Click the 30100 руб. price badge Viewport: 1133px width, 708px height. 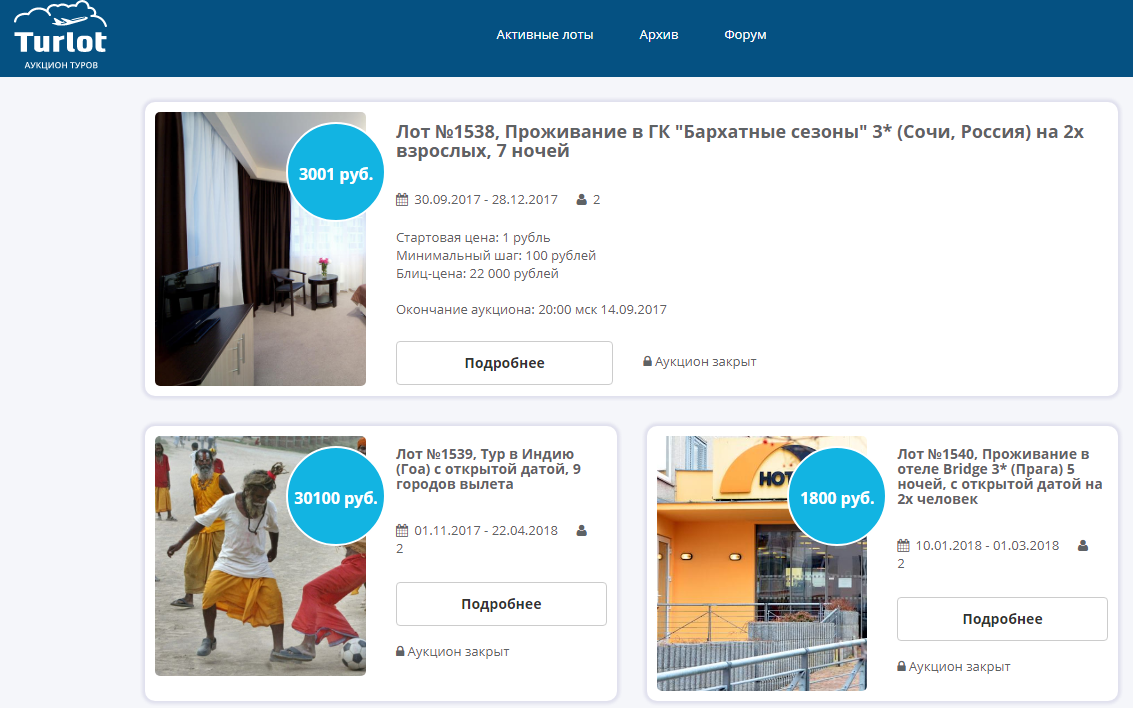click(x=335, y=496)
